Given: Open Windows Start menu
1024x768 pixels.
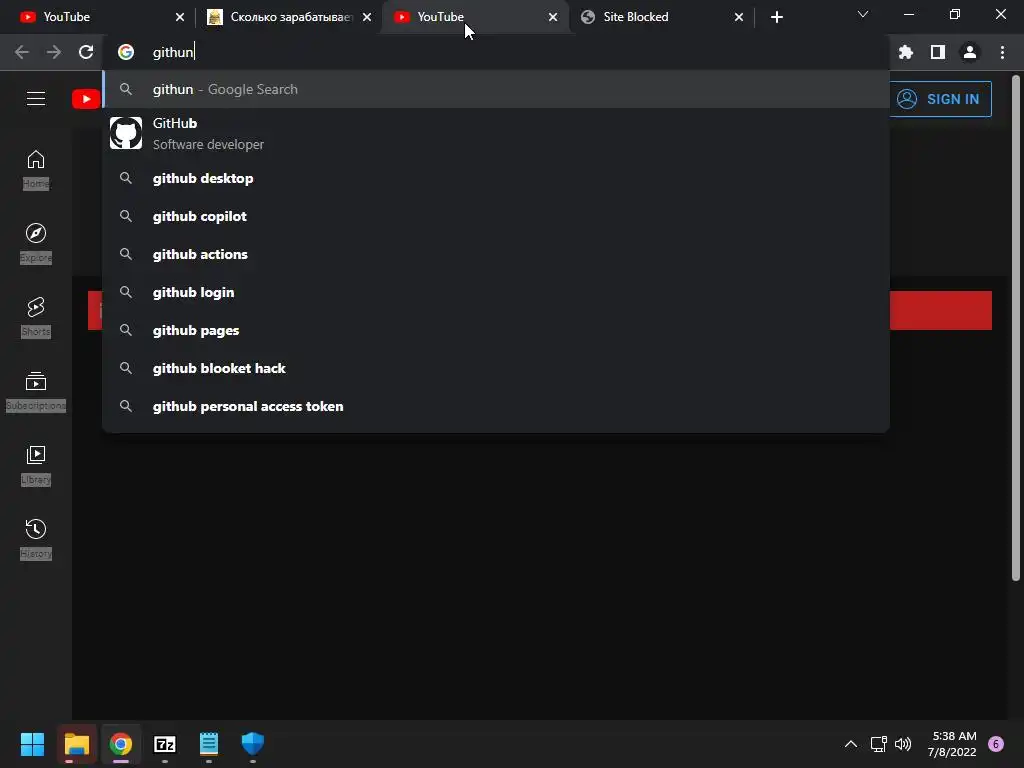Looking at the screenshot, I should pyautogui.click(x=32, y=744).
